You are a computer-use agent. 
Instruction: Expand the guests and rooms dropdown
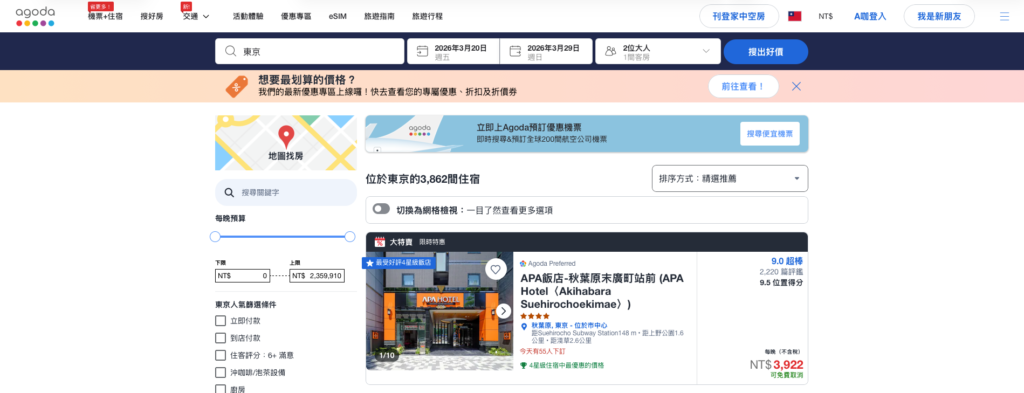[658, 51]
